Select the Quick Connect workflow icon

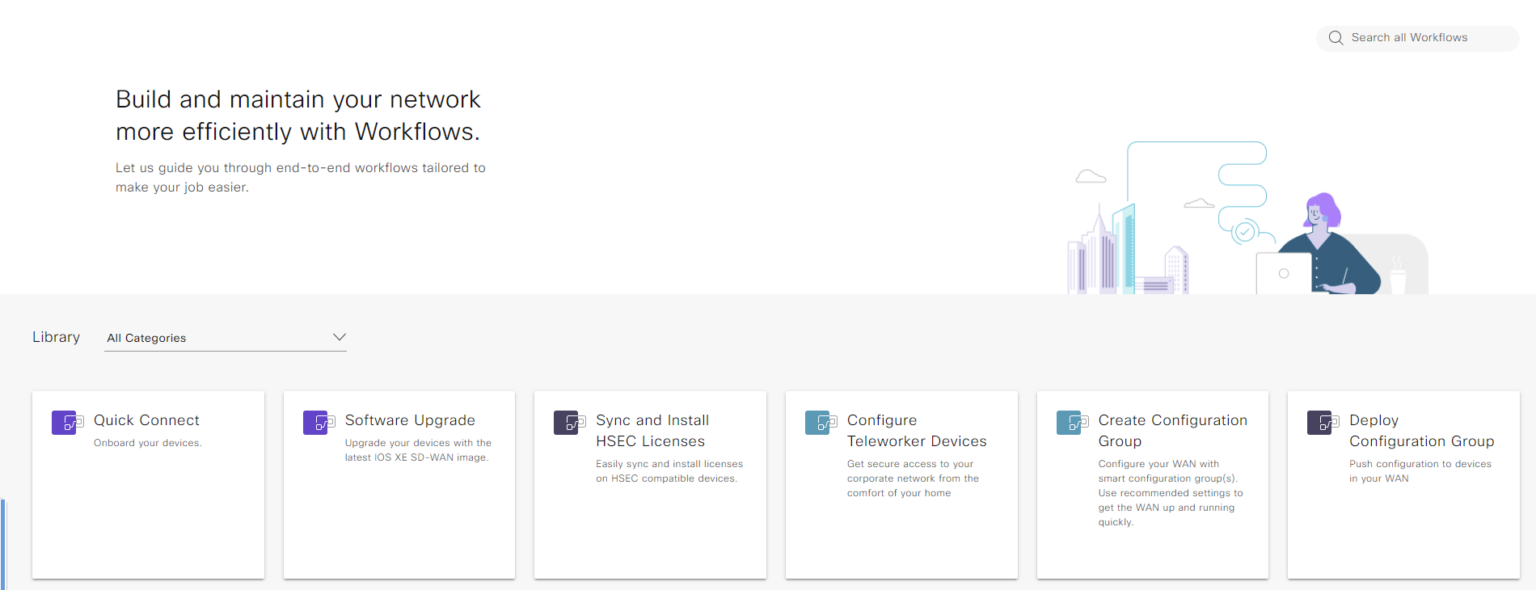66,422
